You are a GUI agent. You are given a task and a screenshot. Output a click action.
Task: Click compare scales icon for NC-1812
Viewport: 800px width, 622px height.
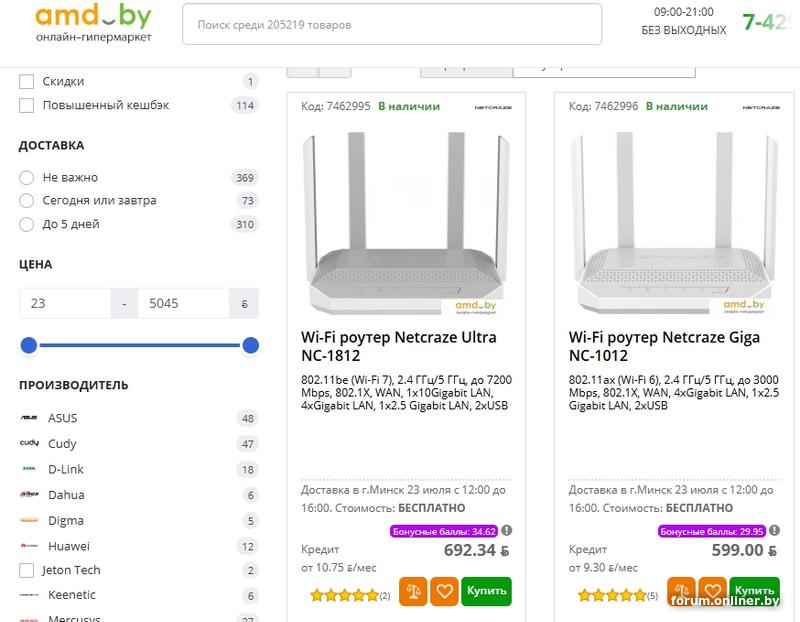[x=413, y=591]
